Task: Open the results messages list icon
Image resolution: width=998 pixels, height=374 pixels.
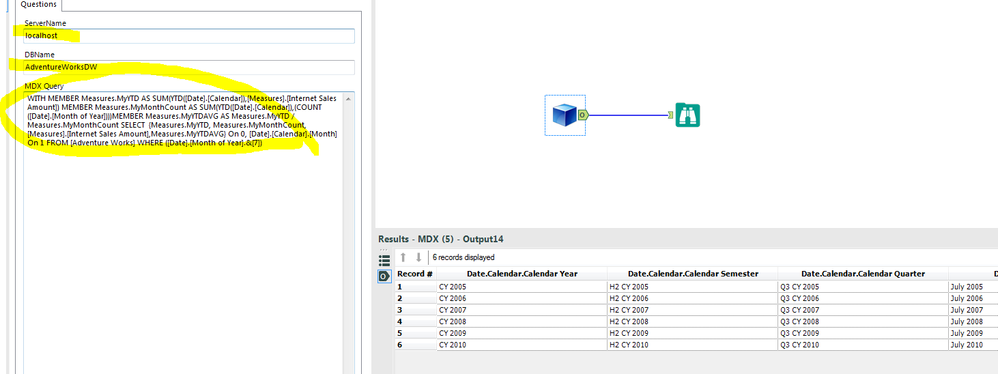Action: click(x=384, y=261)
